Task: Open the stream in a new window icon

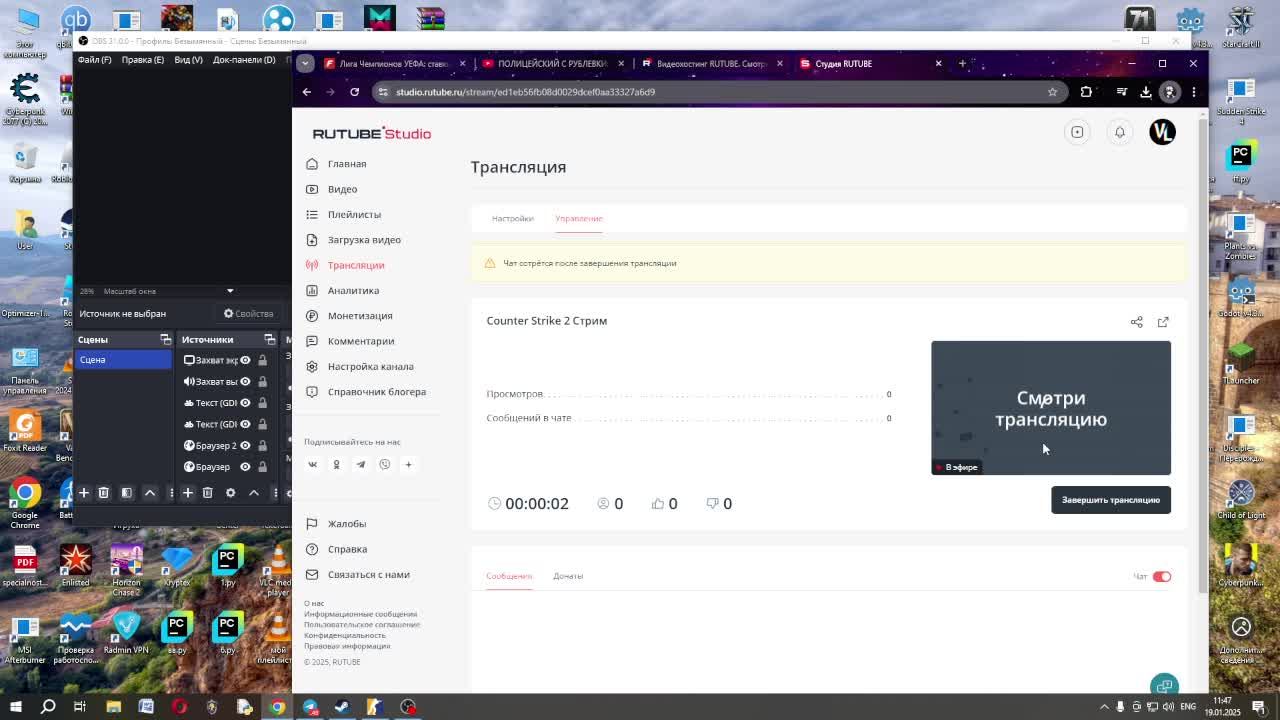Action: point(1163,322)
